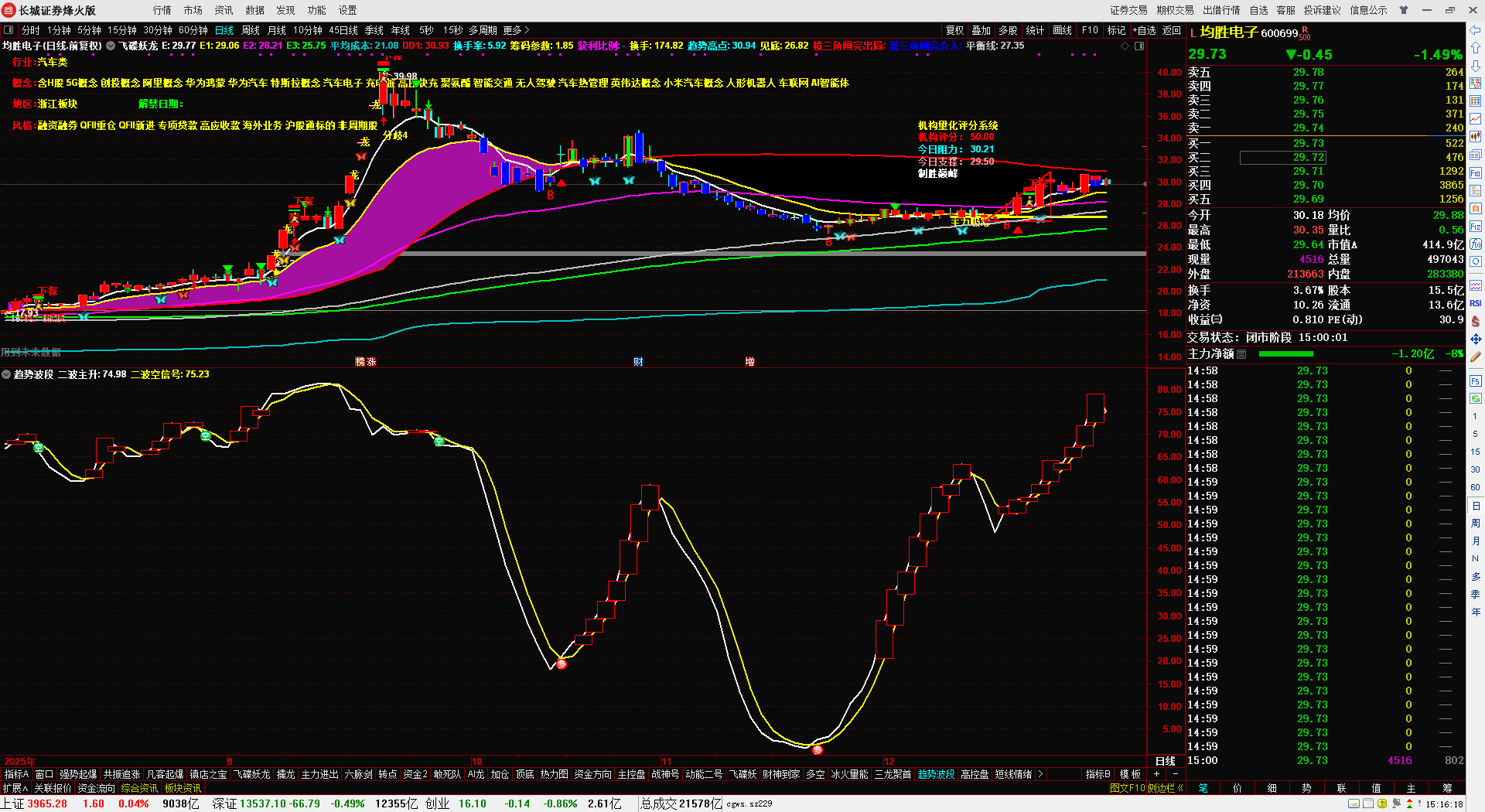
Task: Click the red dollar sign sidebar icon
Action: coord(1476,321)
